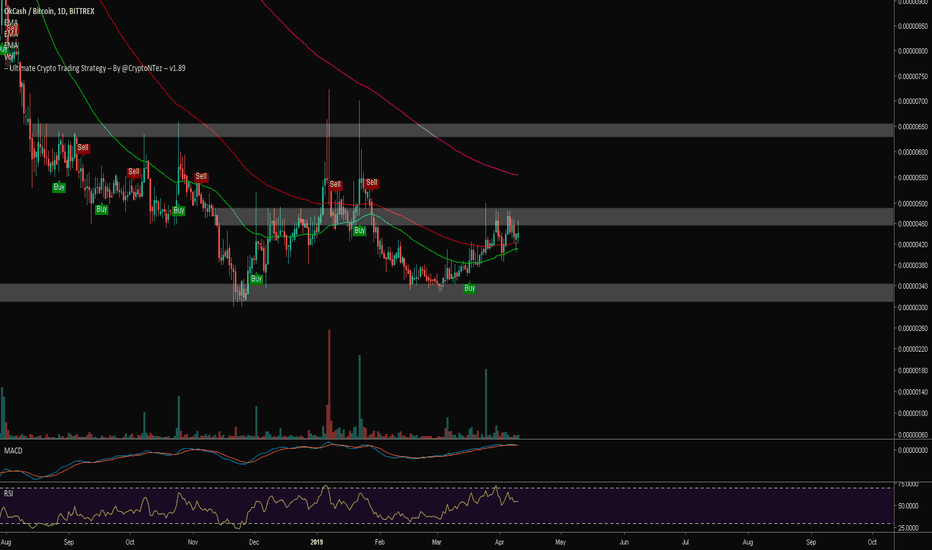Click the tallest red volume bar in January

pos(329,384)
